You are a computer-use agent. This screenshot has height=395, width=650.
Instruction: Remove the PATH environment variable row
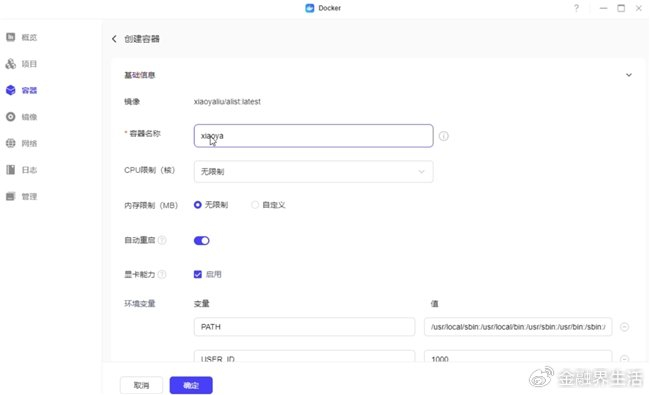tap(624, 327)
